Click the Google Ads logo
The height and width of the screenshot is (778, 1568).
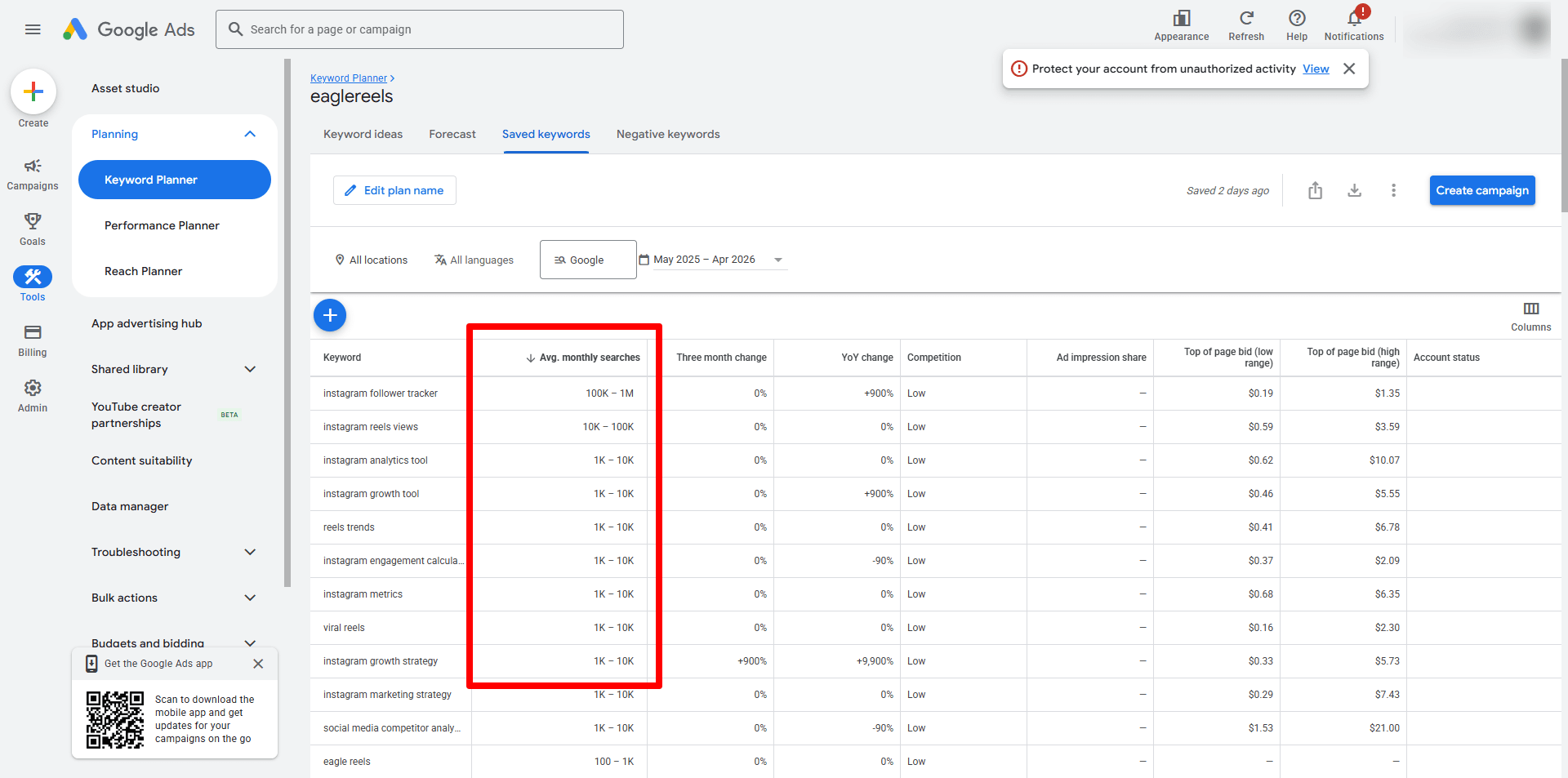coord(129,29)
